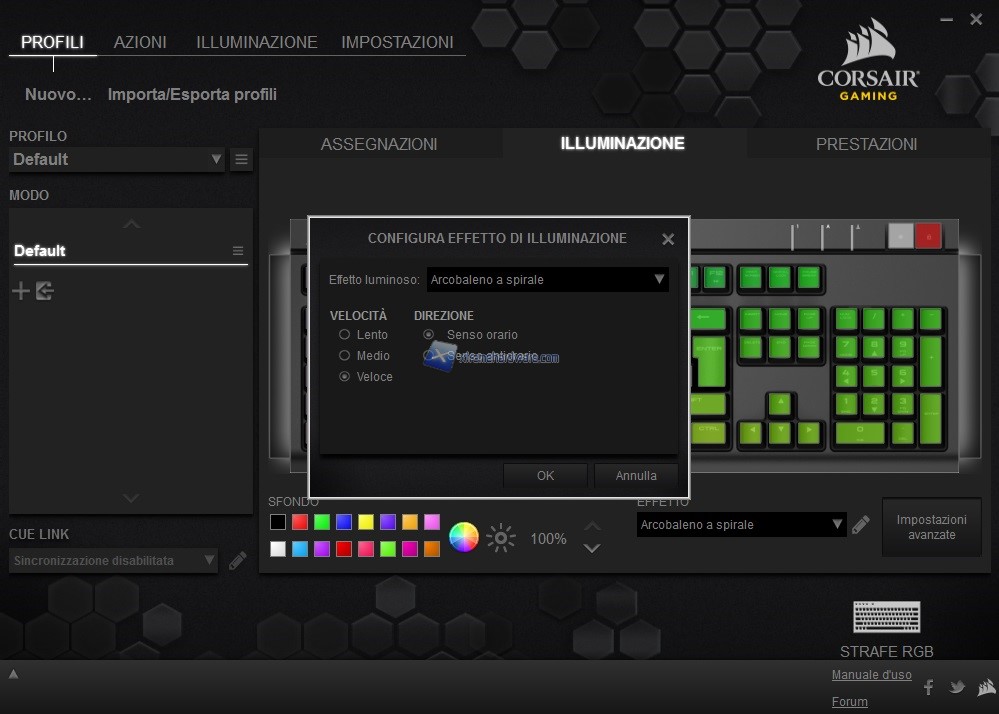Open the color wheel picker

464,538
